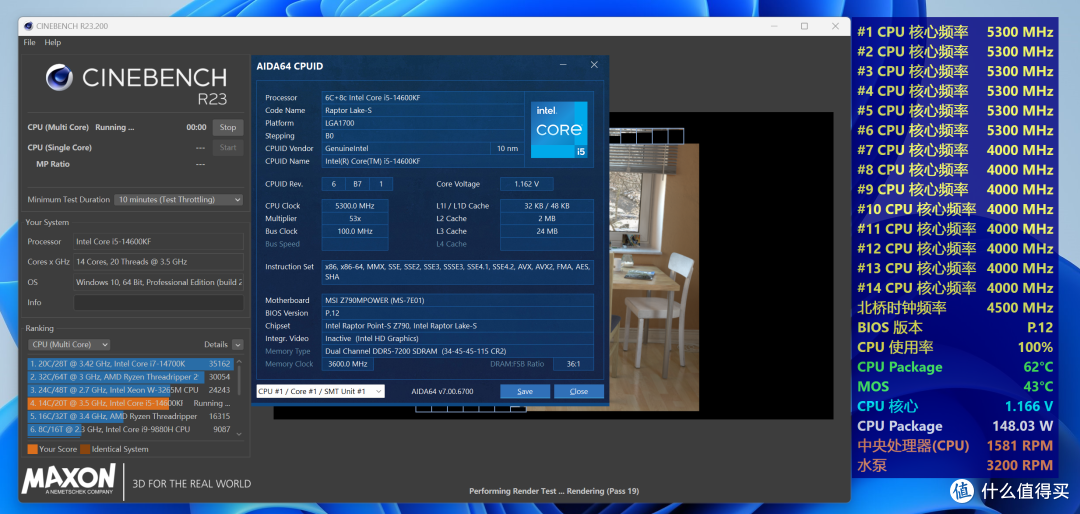Close the AIDA64 CPUID dialog with X
1080x514 pixels.
click(594, 65)
